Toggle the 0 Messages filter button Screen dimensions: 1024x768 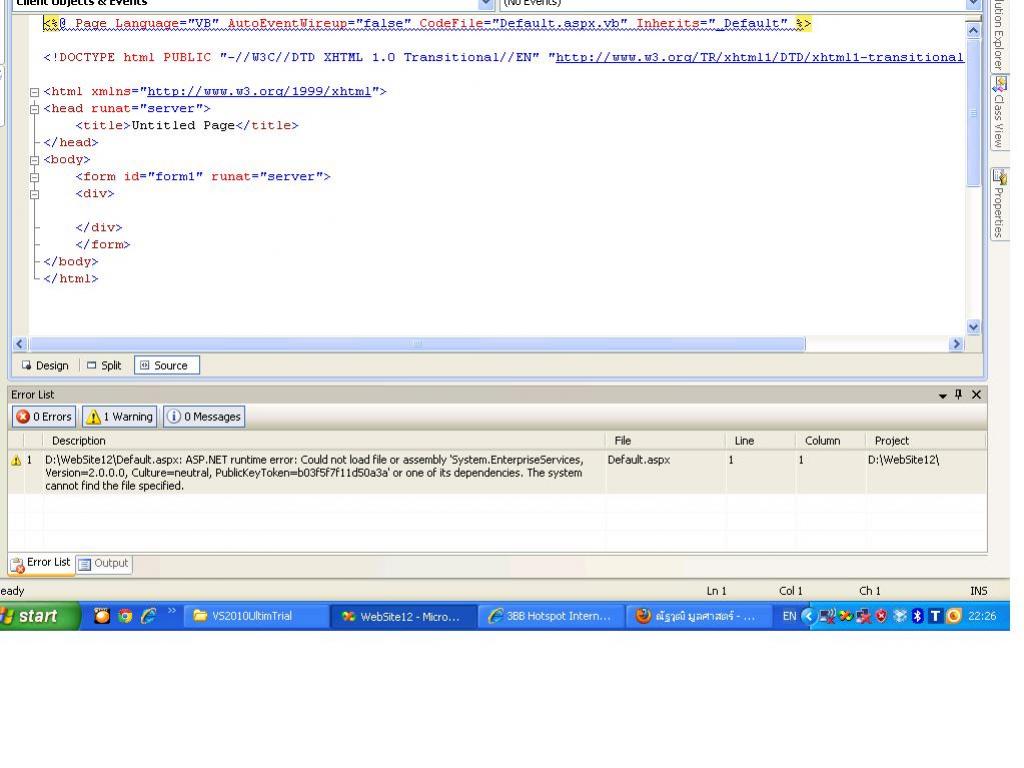pos(204,417)
